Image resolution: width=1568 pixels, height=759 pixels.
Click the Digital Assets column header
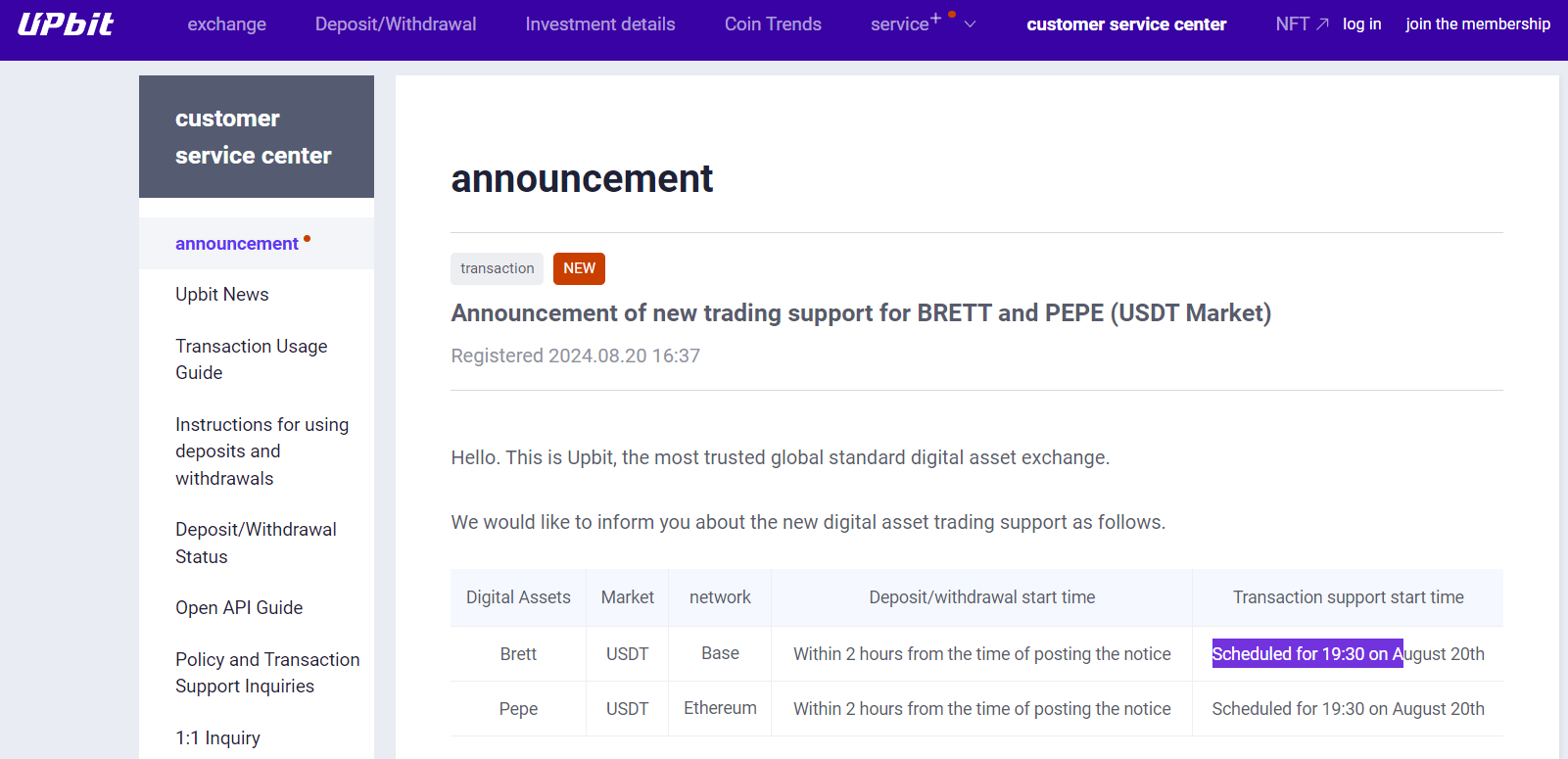click(518, 597)
